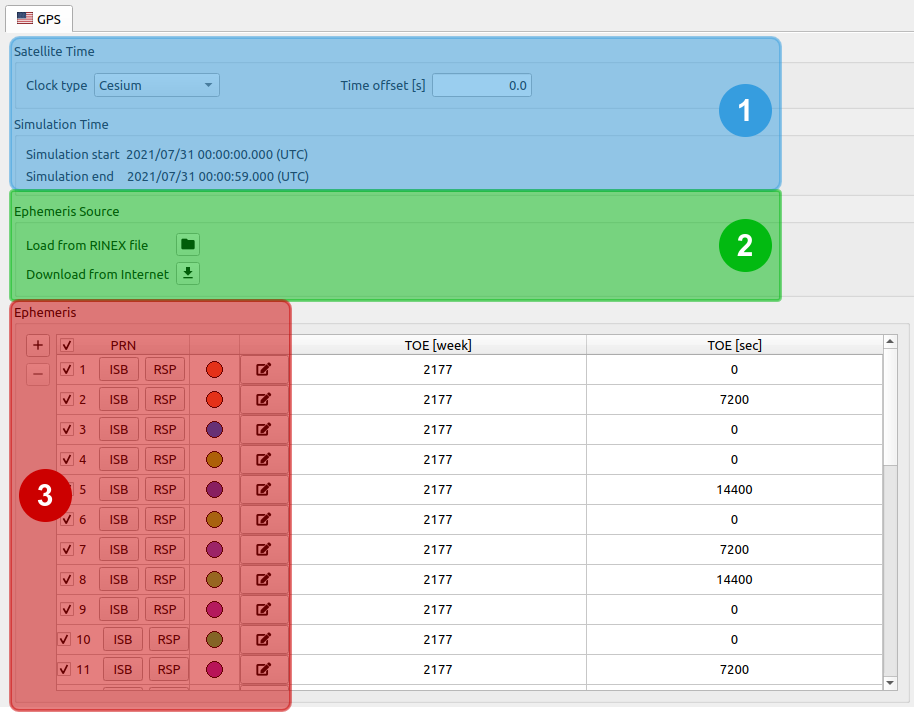Edit ephemeris for PRN 1

264,370
